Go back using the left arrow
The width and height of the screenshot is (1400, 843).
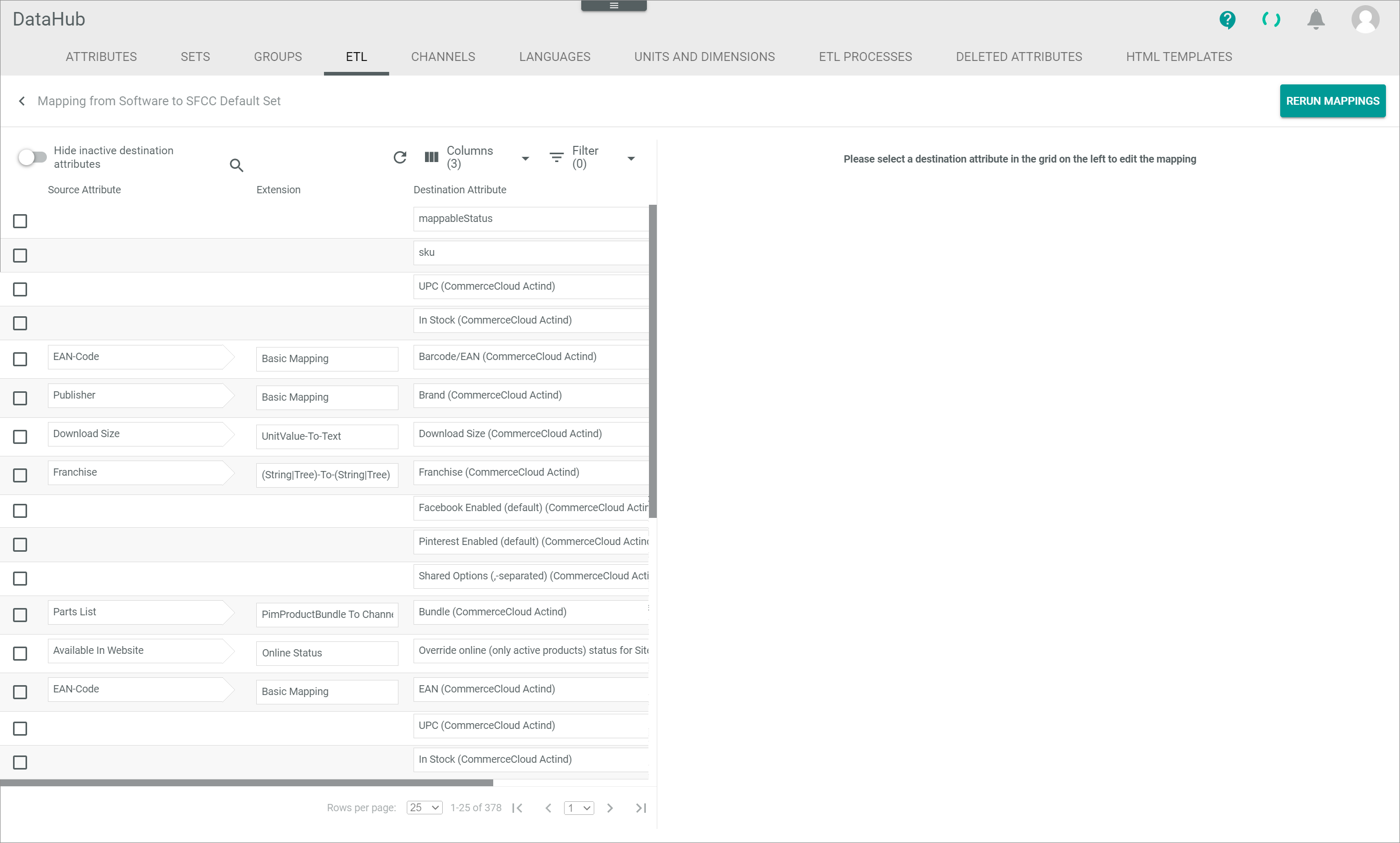[21, 101]
